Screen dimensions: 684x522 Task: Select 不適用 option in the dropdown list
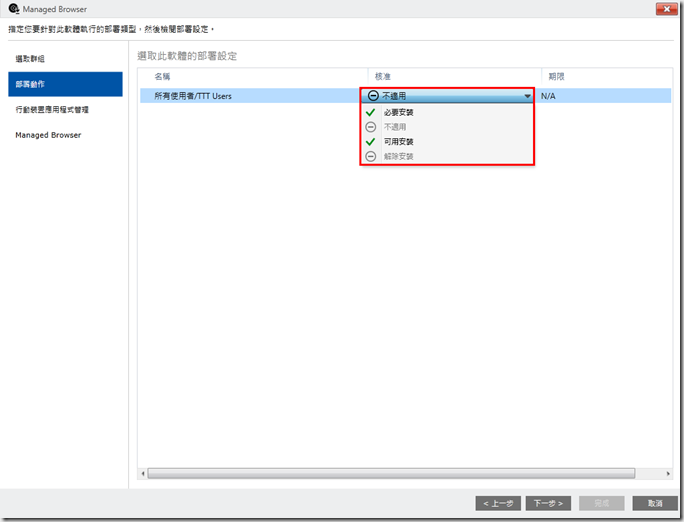396,127
